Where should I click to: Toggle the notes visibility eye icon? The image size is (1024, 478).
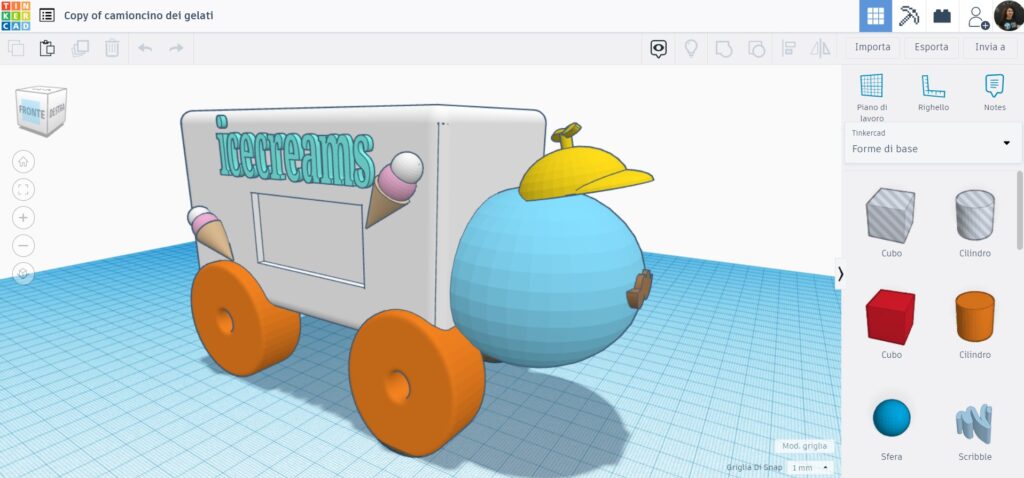click(x=658, y=48)
